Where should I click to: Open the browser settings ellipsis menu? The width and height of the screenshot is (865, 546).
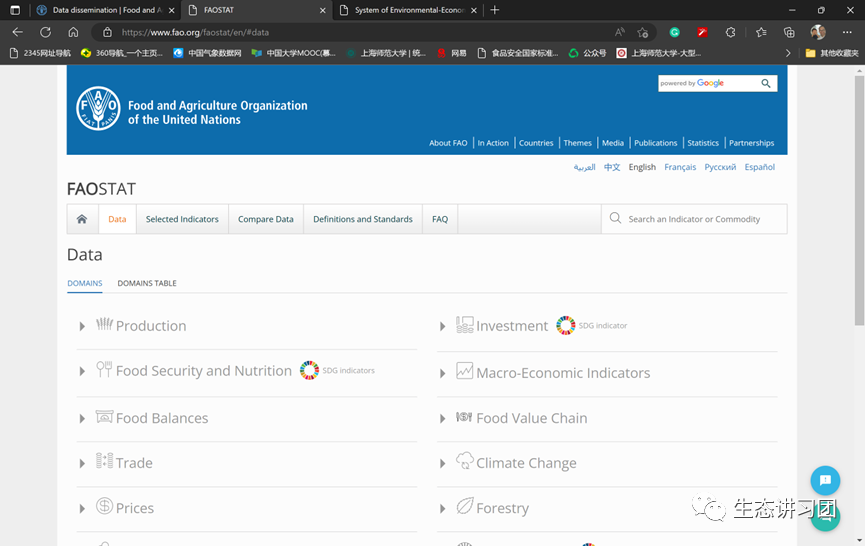[847, 33]
